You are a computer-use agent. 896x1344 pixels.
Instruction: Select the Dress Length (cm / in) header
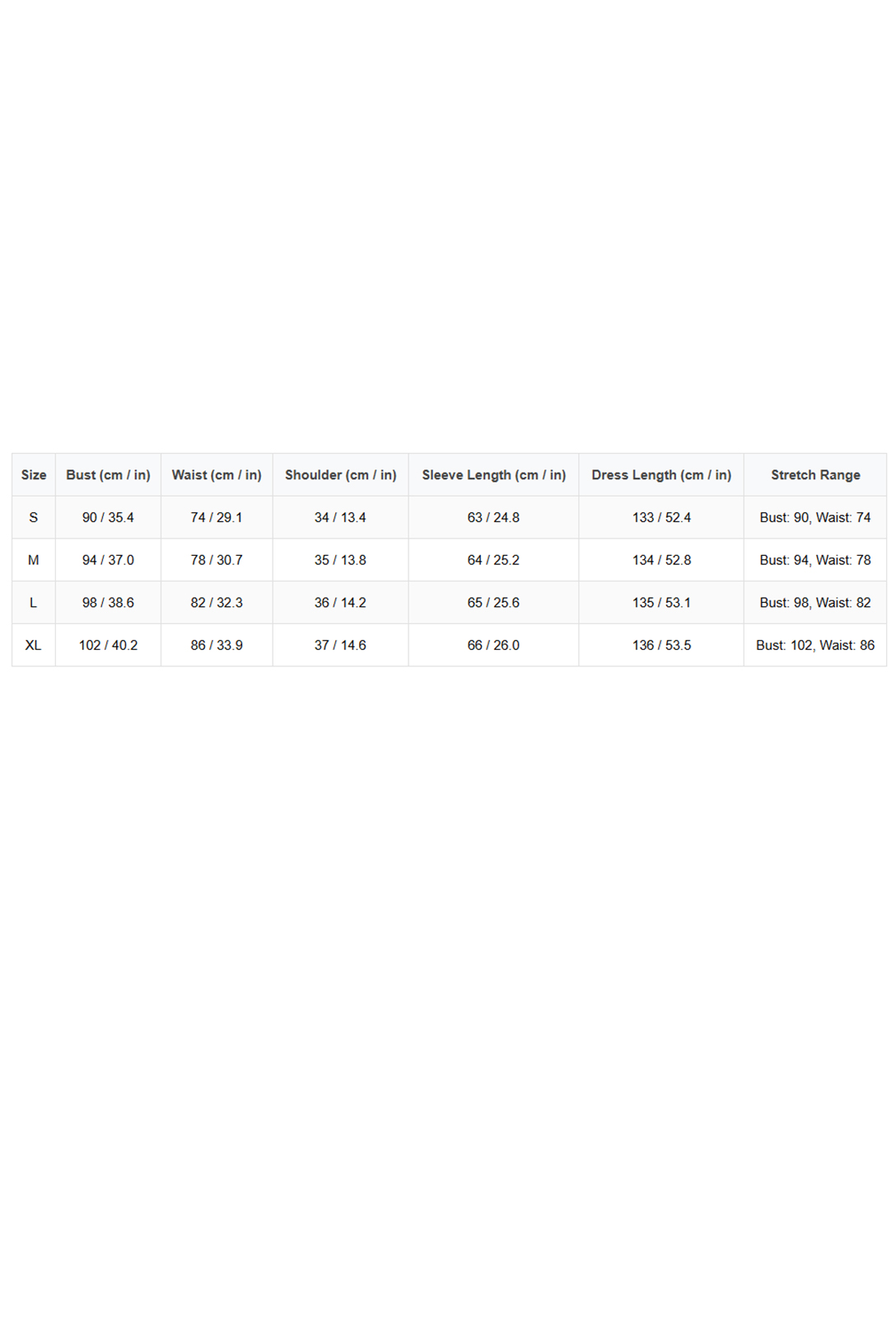click(x=661, y=475)
